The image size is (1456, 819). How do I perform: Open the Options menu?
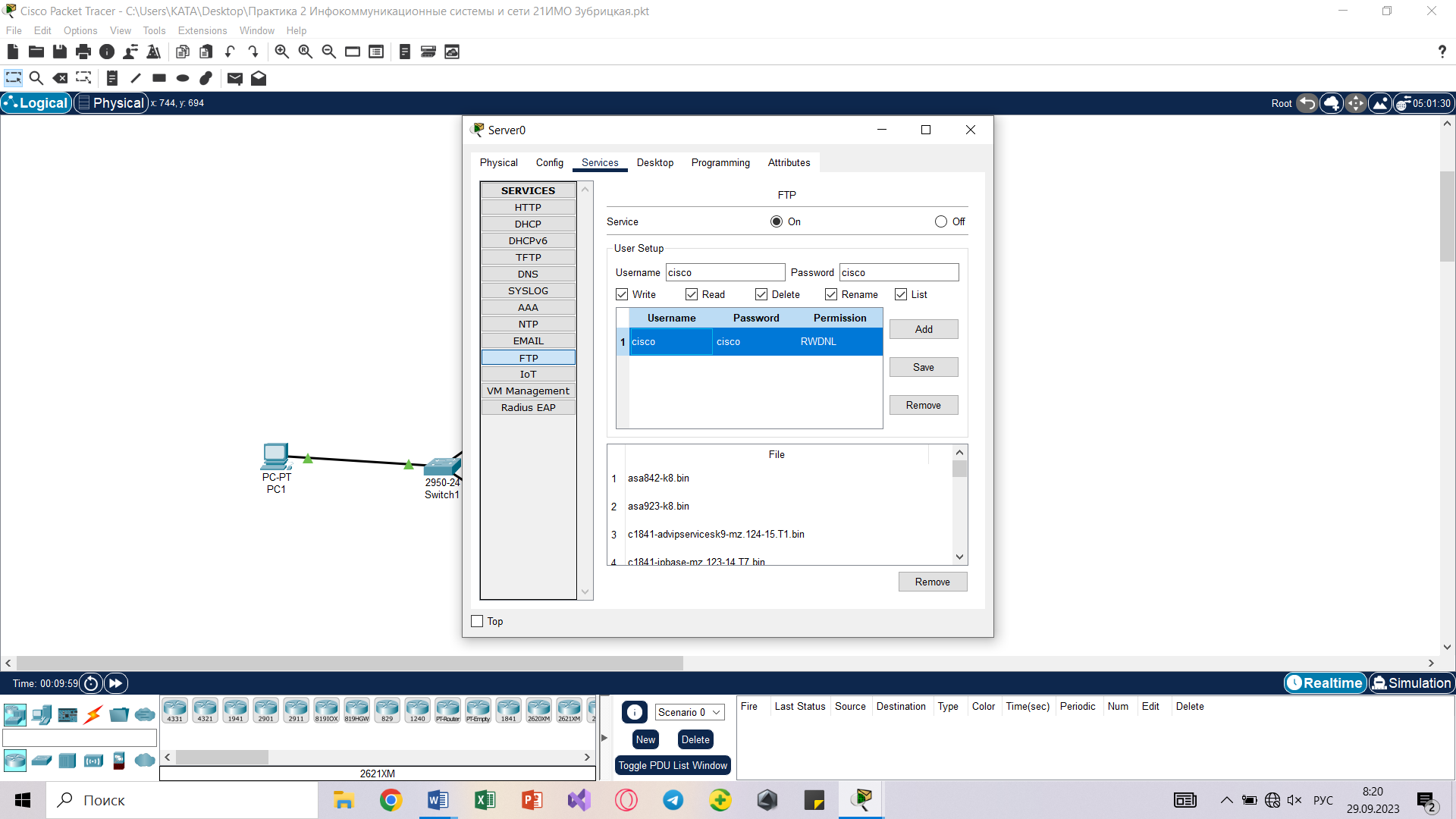coord(80,30)
